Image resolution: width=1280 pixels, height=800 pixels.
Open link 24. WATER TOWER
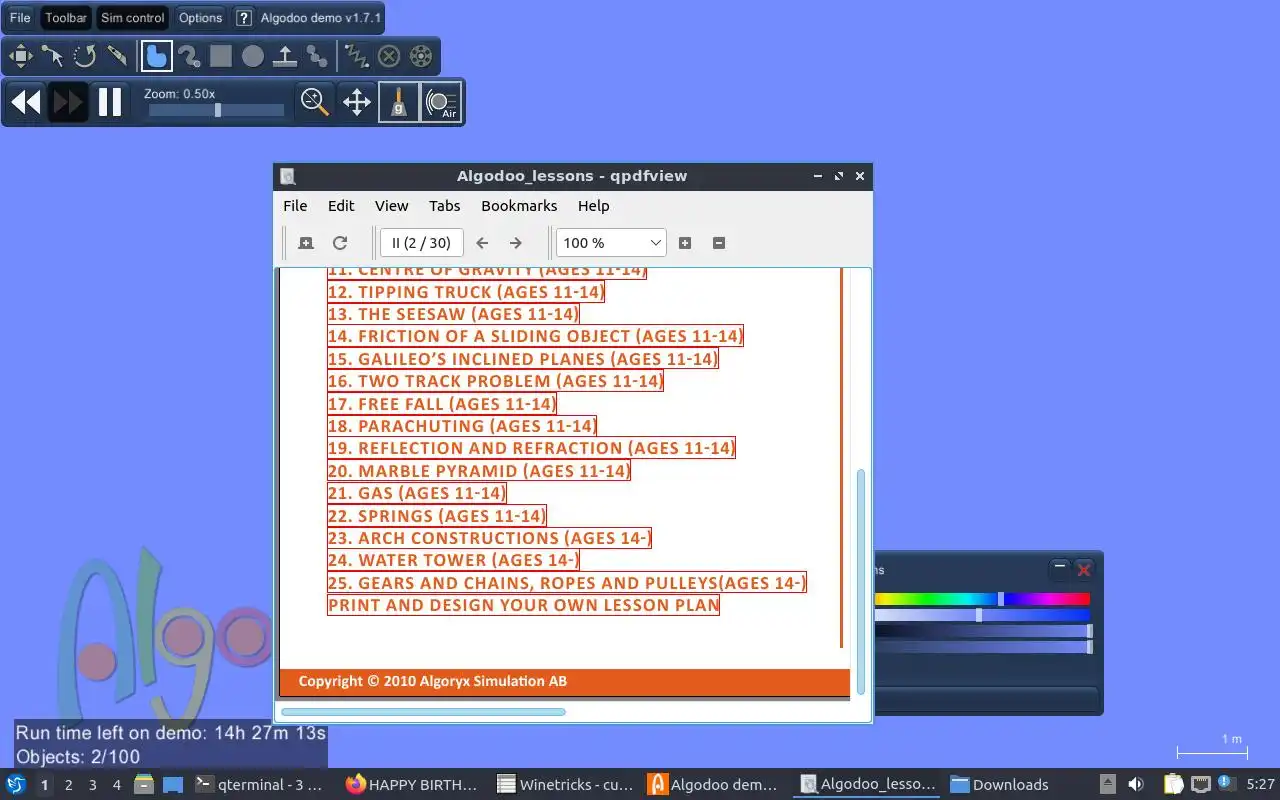[453, 560]
